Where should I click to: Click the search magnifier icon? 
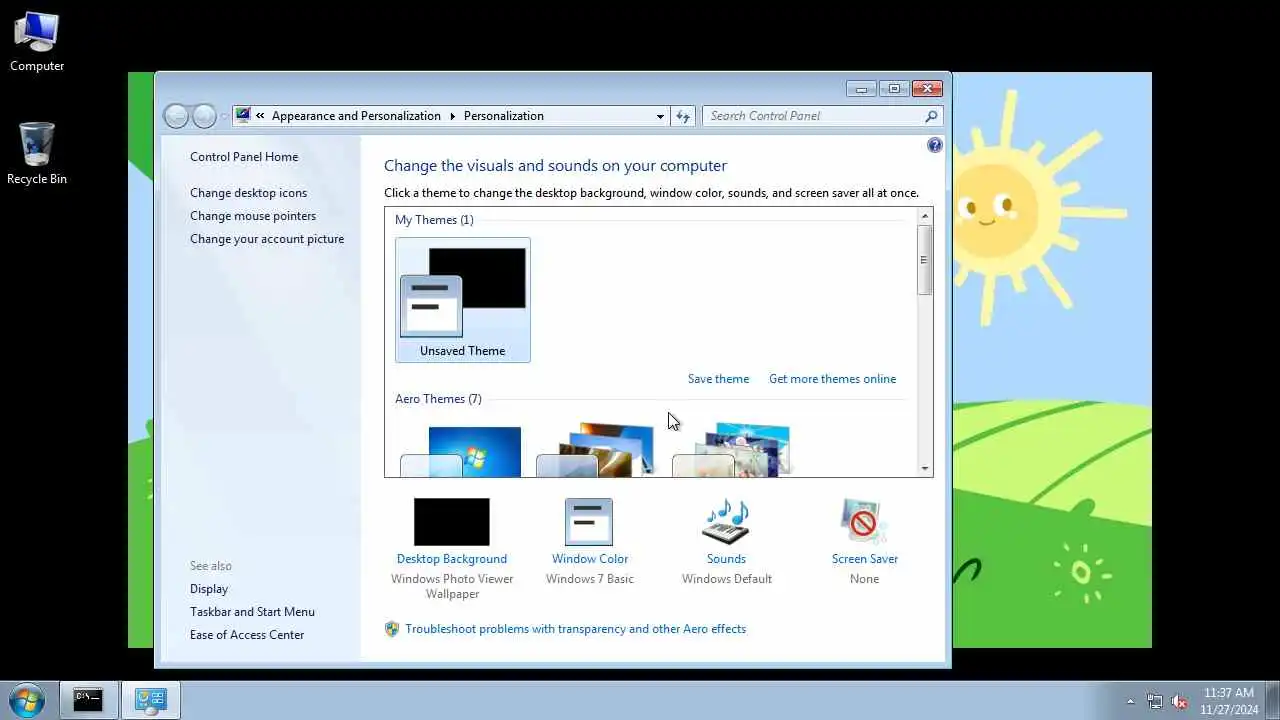(931, 116)
